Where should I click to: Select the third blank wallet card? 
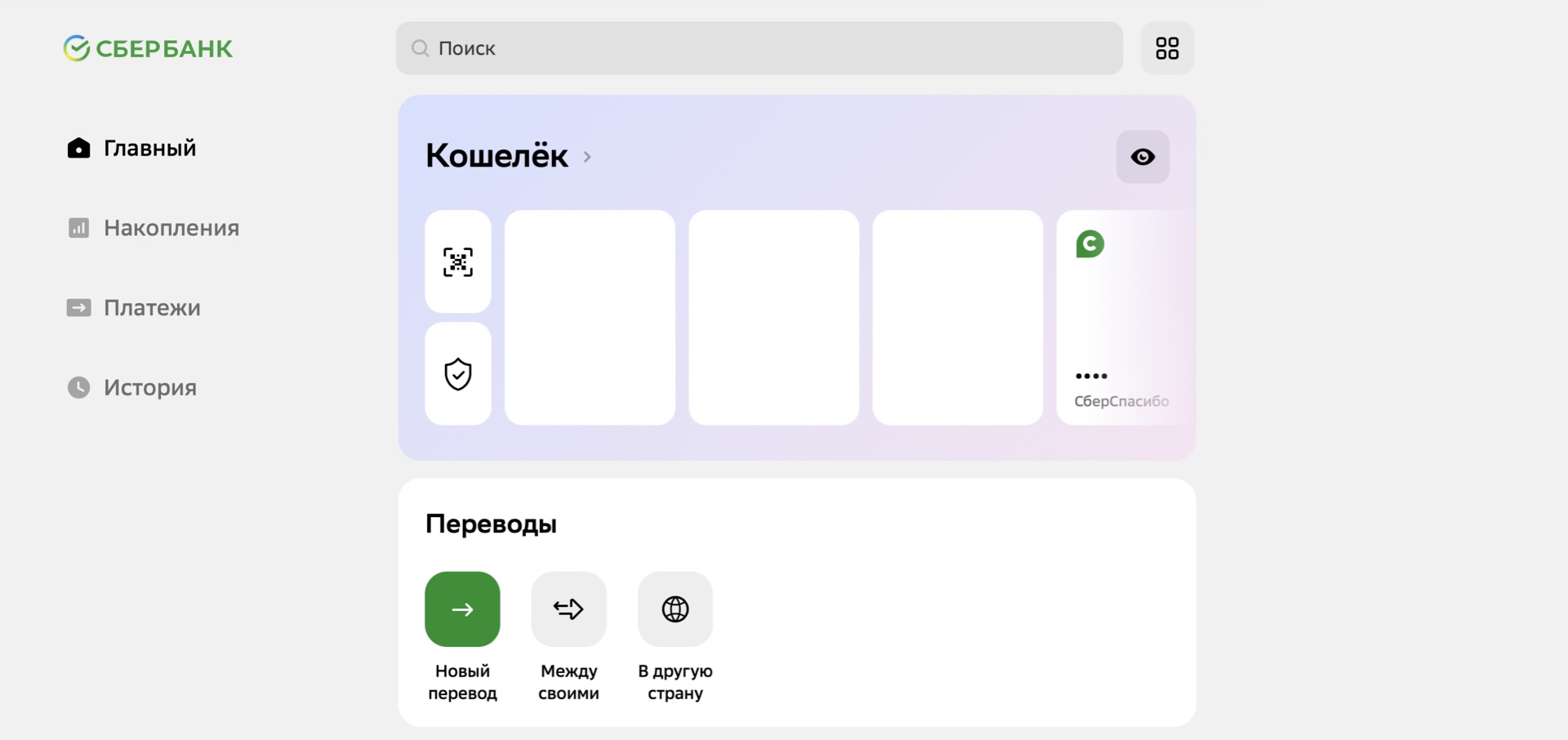[957, 318]
